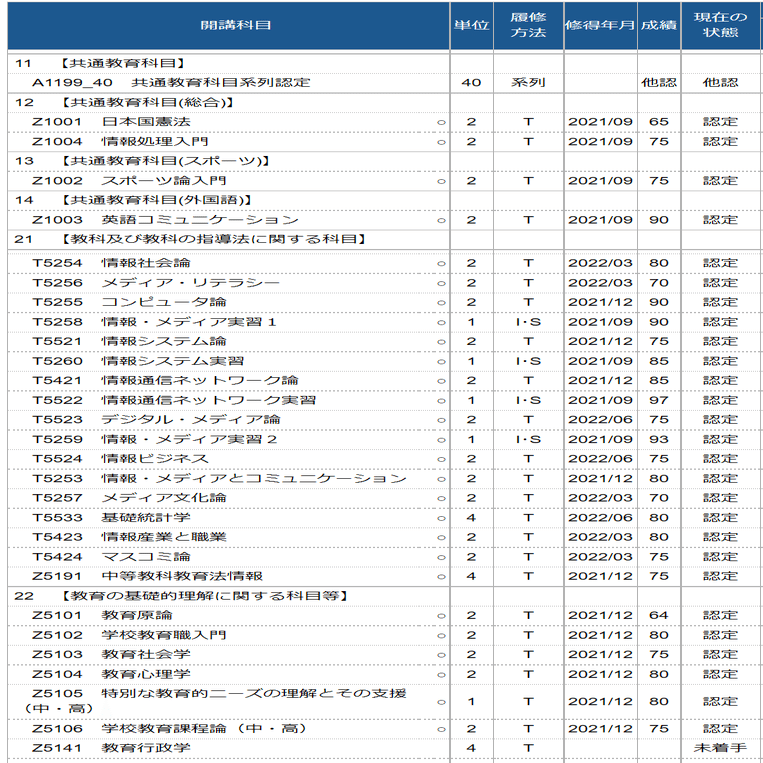Click the 認定 status for マスコミ論
The height and width of the screenshot is (763, 763).
[x=720, y=557]
